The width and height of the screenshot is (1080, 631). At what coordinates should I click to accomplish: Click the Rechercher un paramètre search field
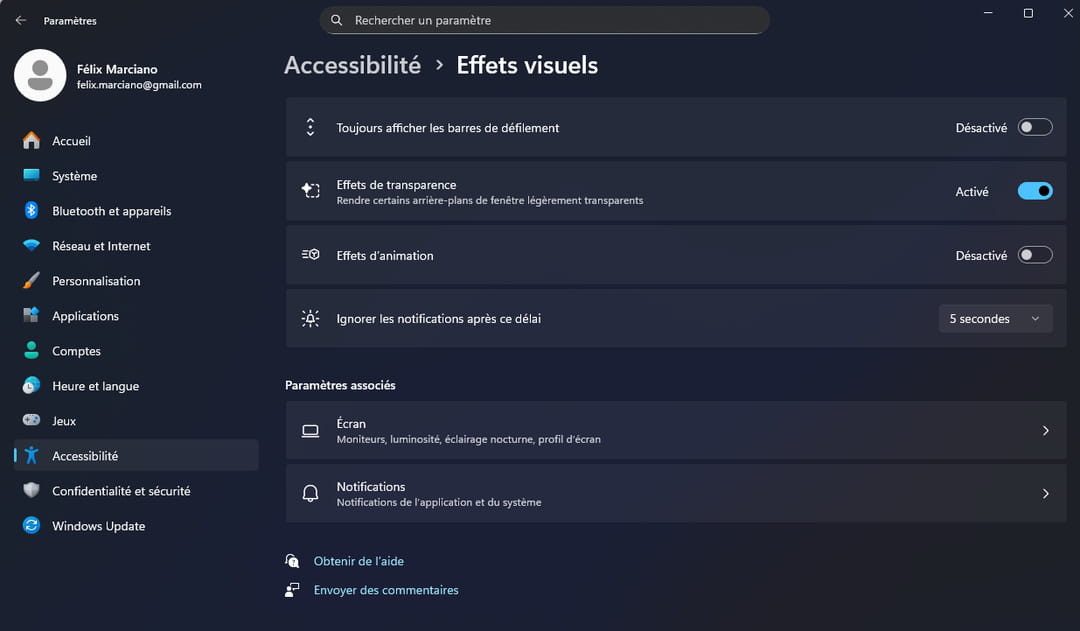545,20
